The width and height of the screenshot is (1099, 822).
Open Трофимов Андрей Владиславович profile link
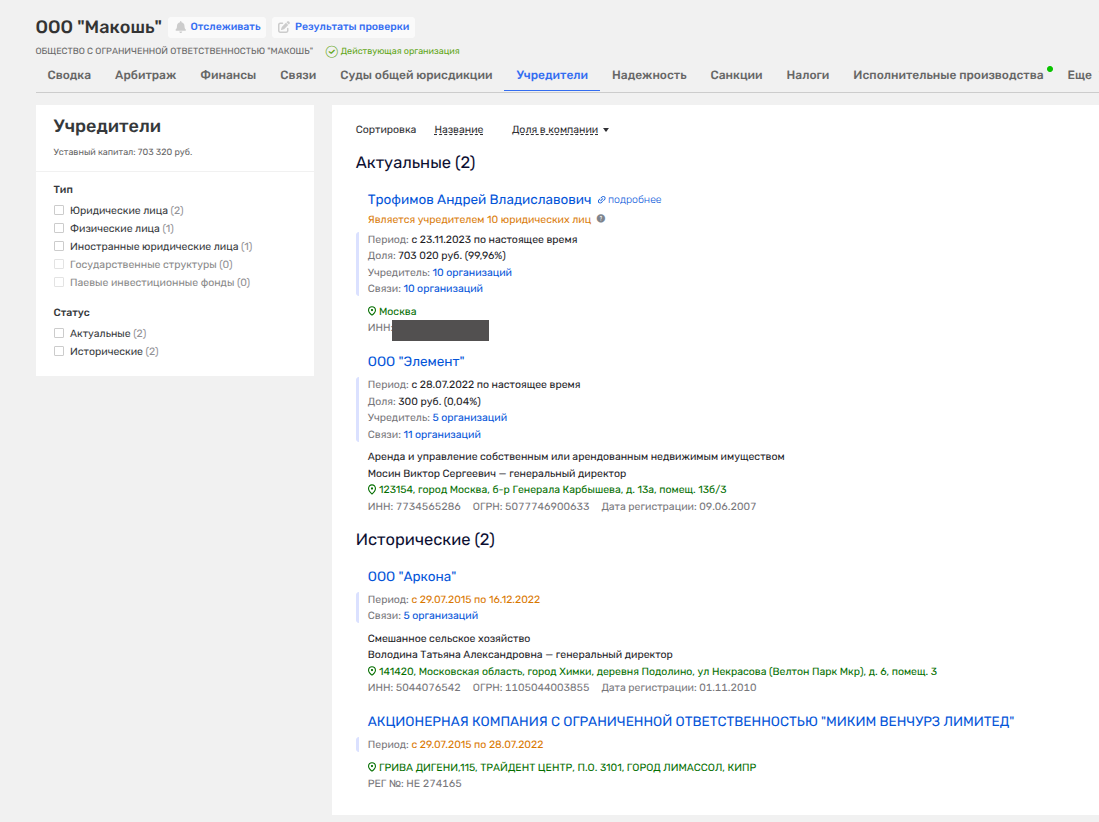tap(479, 200)
